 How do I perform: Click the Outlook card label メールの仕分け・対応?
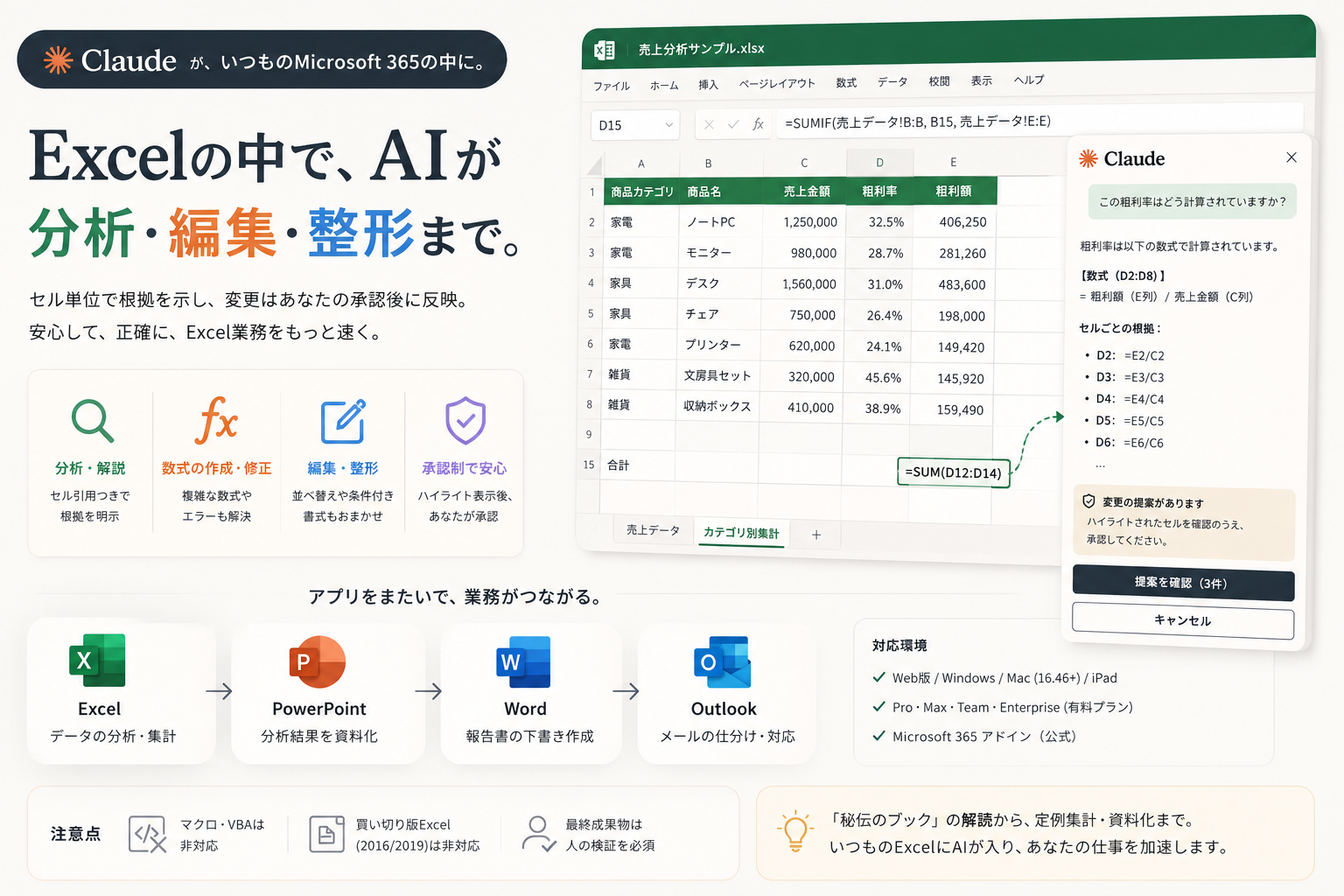(x=727, y=736)
